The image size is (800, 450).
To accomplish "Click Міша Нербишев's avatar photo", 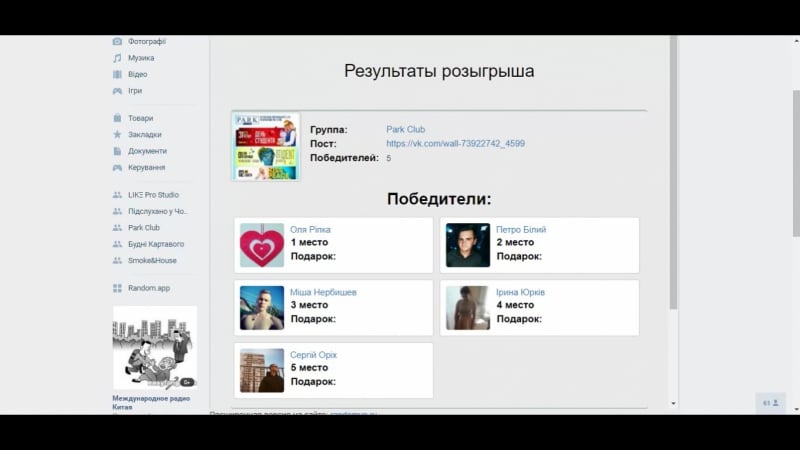I will tap(262, 308).
